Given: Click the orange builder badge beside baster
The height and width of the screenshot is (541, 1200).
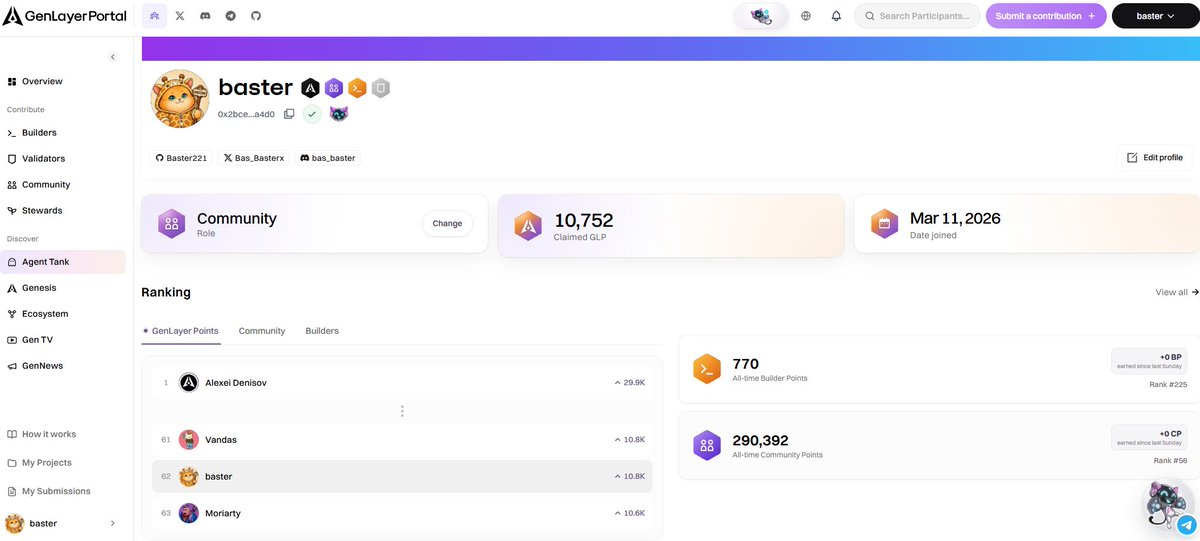Looking at the screenshot, I should pyautogui.click(x=357, y=88).
